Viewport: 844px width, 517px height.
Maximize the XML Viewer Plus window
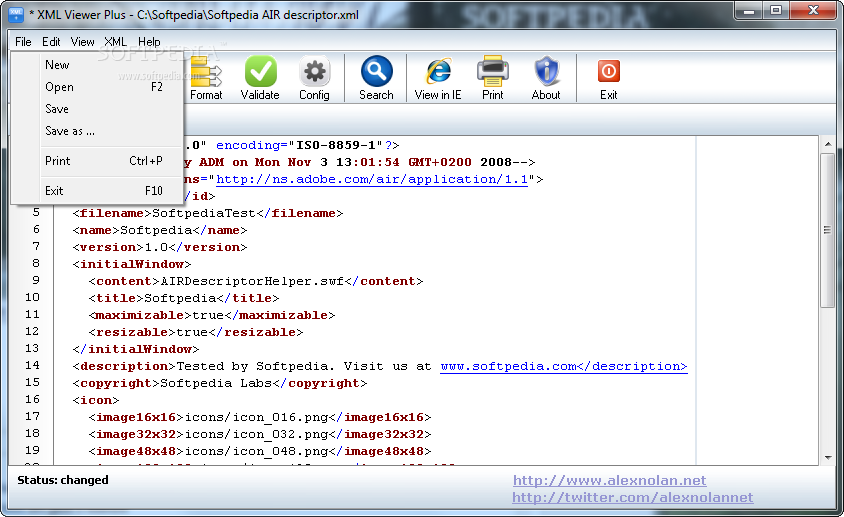[776, 10]
